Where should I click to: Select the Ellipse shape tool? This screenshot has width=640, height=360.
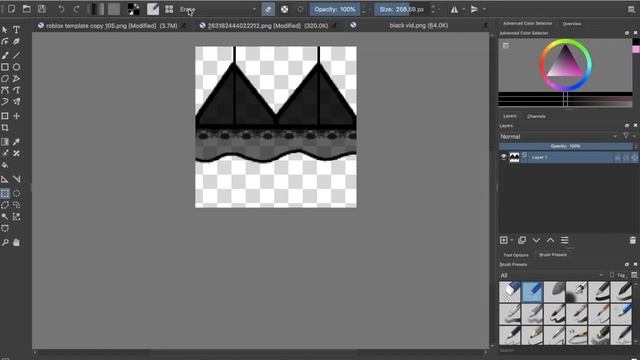click(16, 67)
